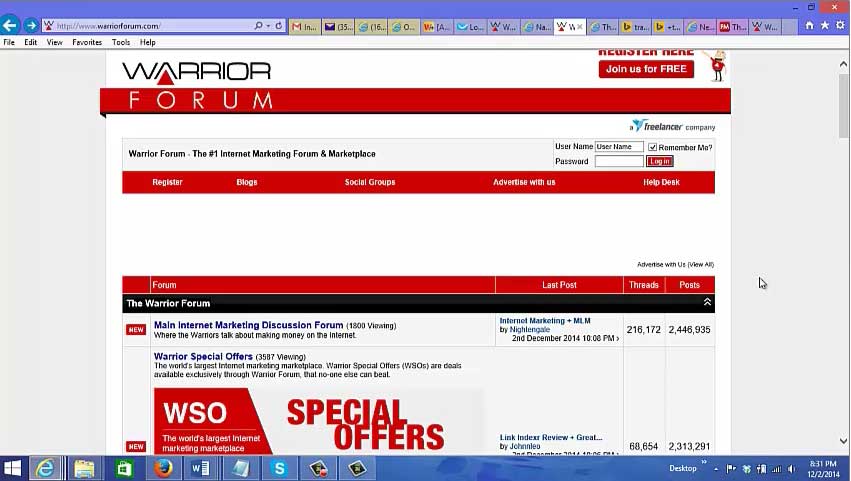Click the volume speaker tray icon

pyautogui.click(x=791, y=469)
